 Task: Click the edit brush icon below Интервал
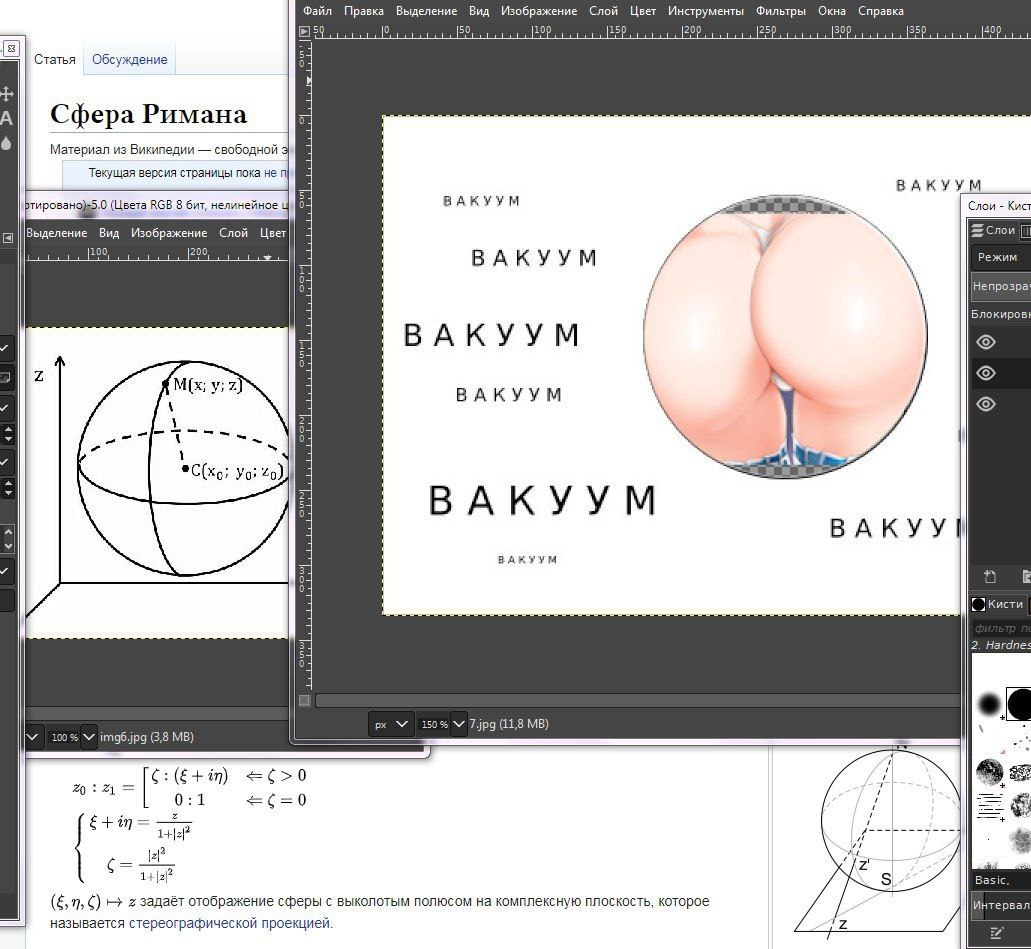pyautogui.click(x=997, y=933)
